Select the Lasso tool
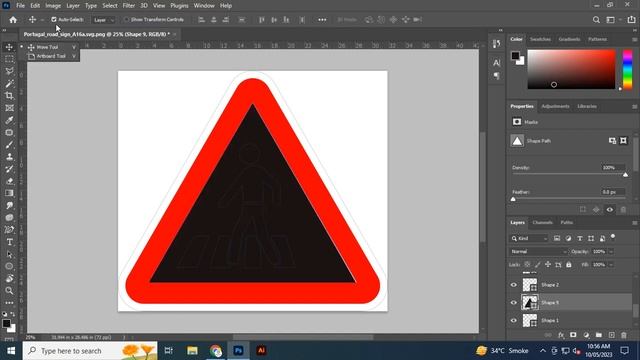The height and width of the screenshot is (360, 640). tap(9, 71)
